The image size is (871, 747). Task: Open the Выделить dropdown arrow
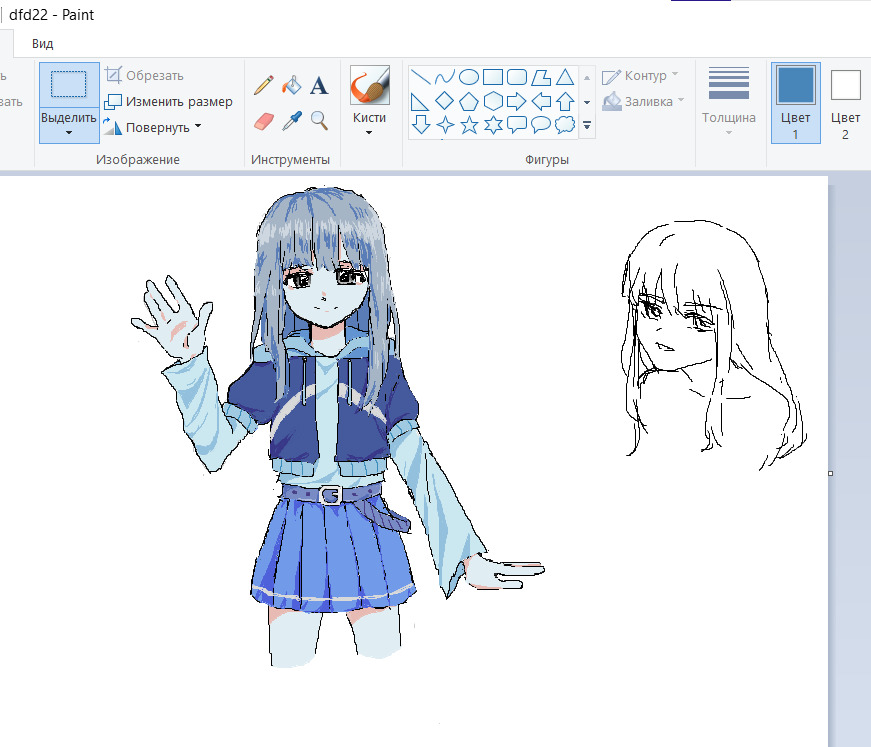coord(69,132)
